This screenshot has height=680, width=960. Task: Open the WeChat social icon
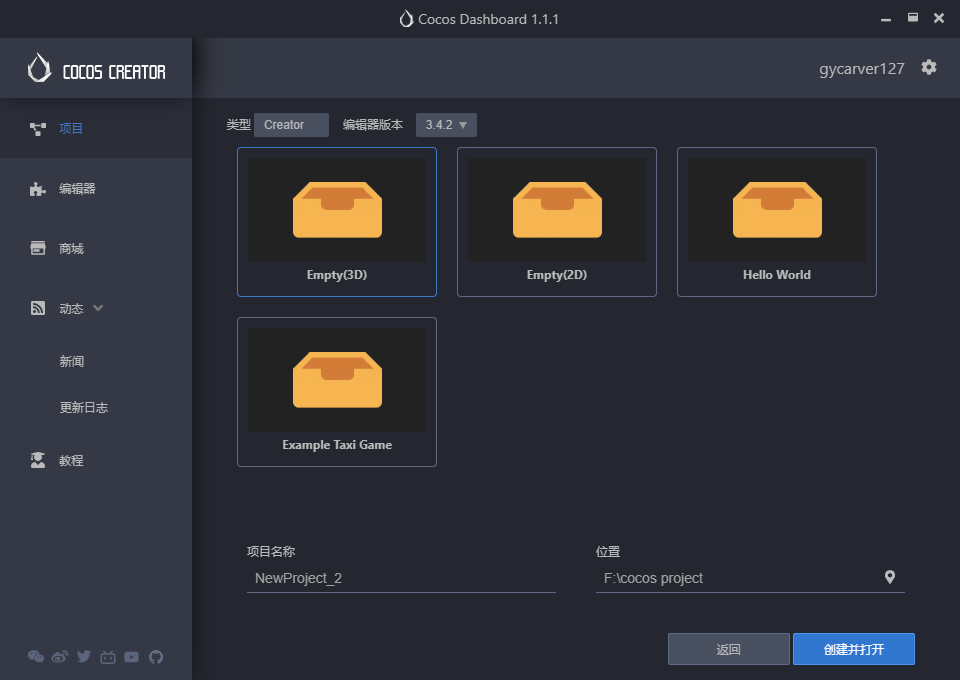click(x=36, y=657)
